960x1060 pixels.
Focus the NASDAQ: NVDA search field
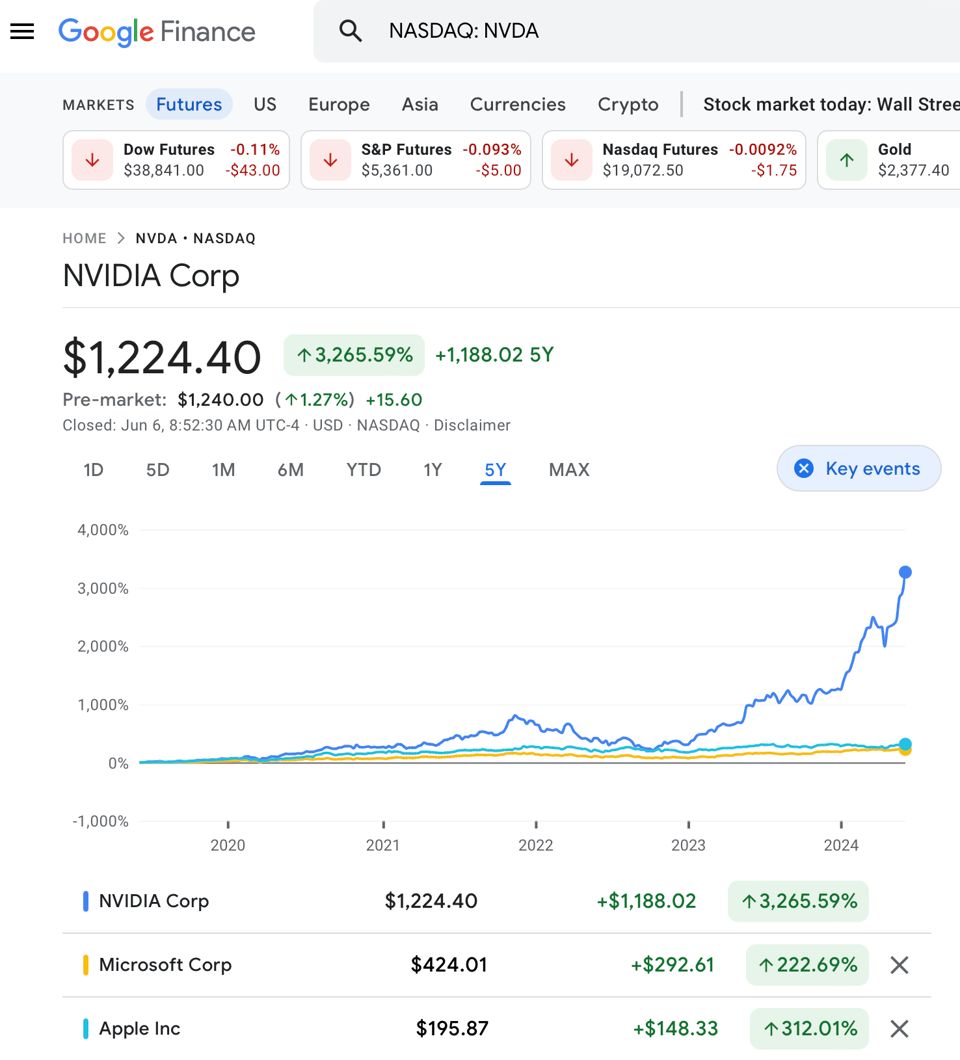pyautogui.click(x=636, y=31)
